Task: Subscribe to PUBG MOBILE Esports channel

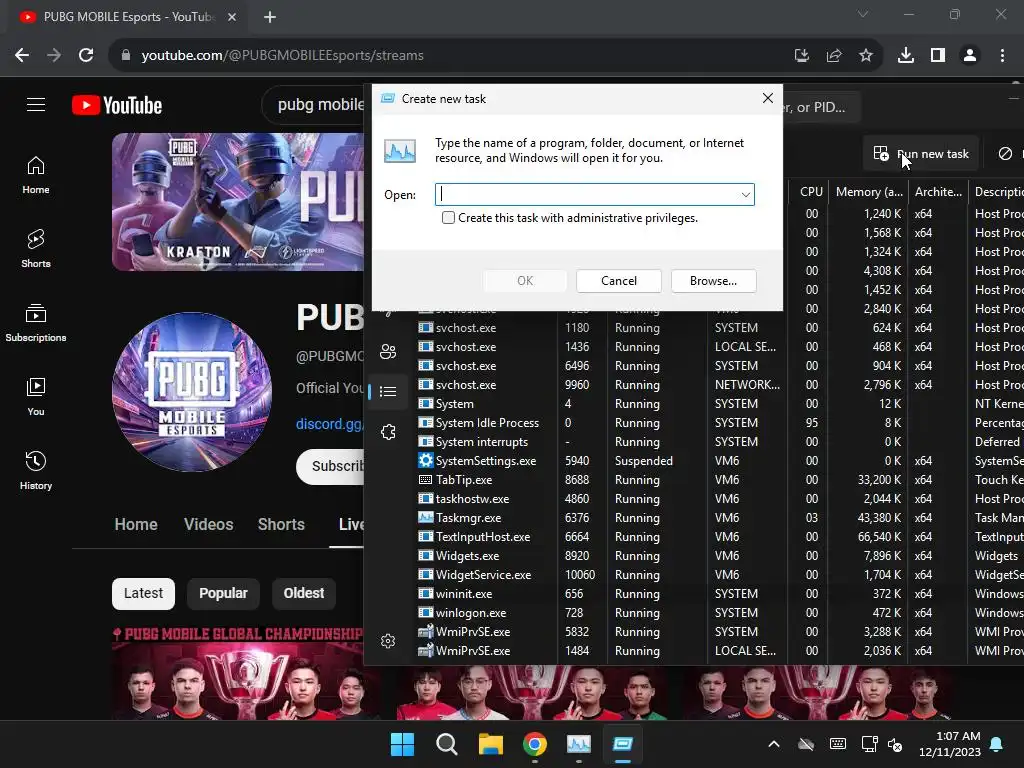Action: pos(330,466)
